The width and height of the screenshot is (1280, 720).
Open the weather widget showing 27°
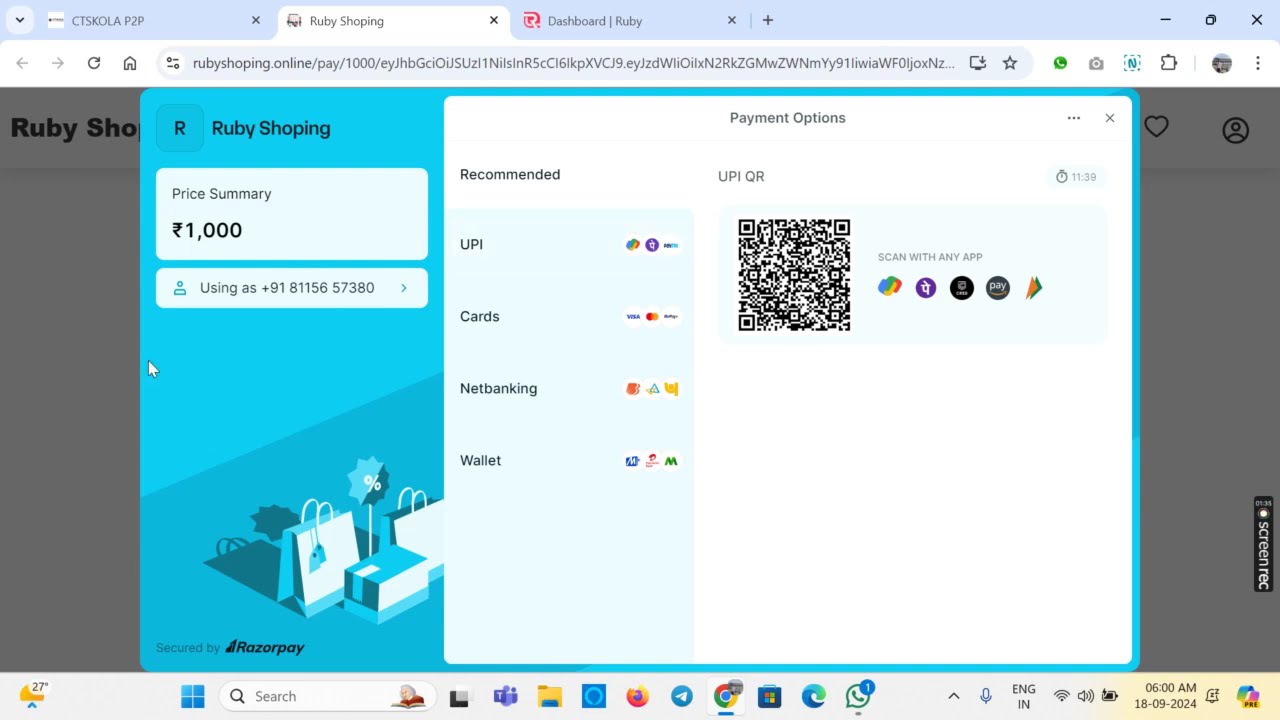[x=32, y=694]
